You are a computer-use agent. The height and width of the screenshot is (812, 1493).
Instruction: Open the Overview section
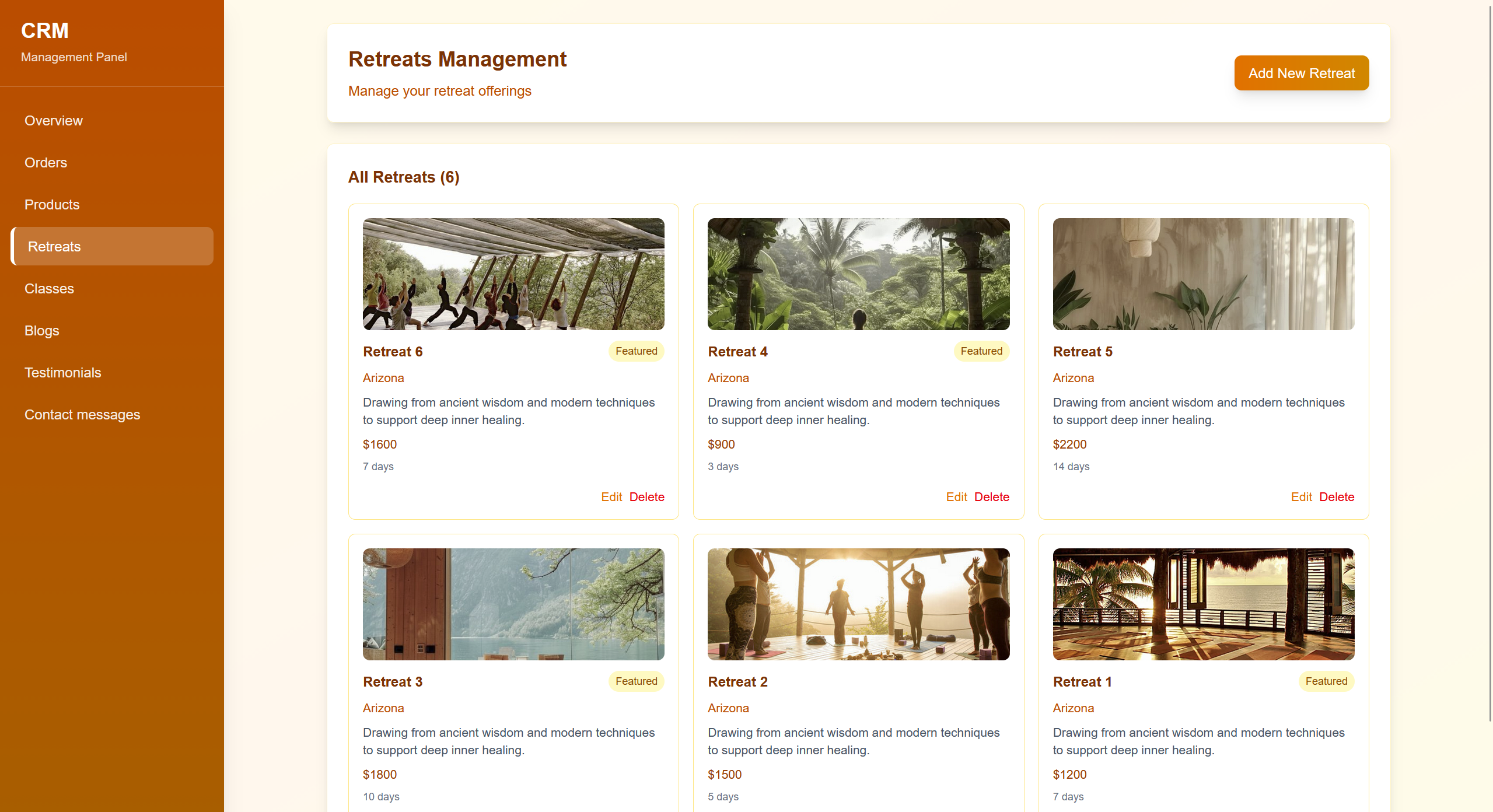[x=53, y=120]
